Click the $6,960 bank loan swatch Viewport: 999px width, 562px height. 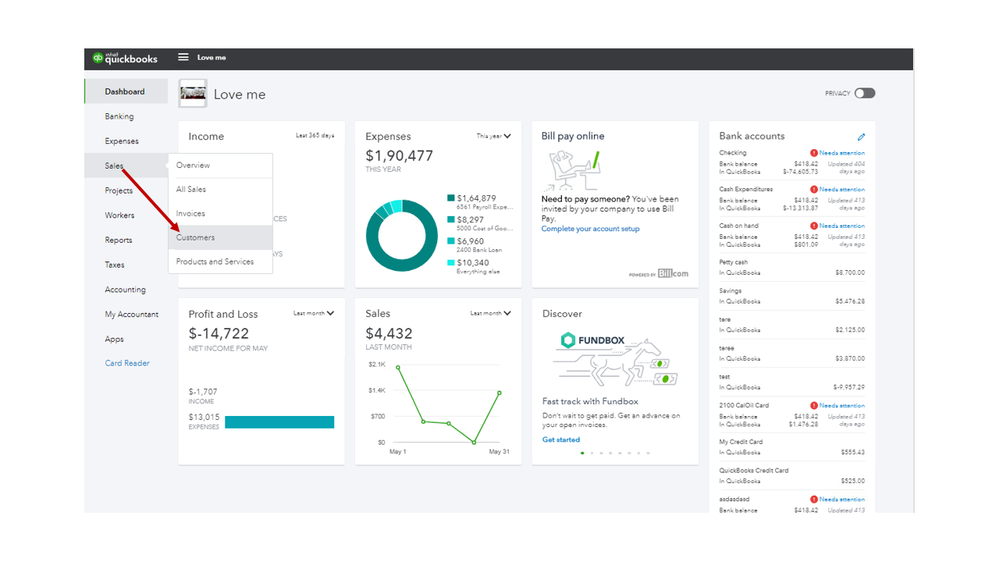click(x=450, y=241)
